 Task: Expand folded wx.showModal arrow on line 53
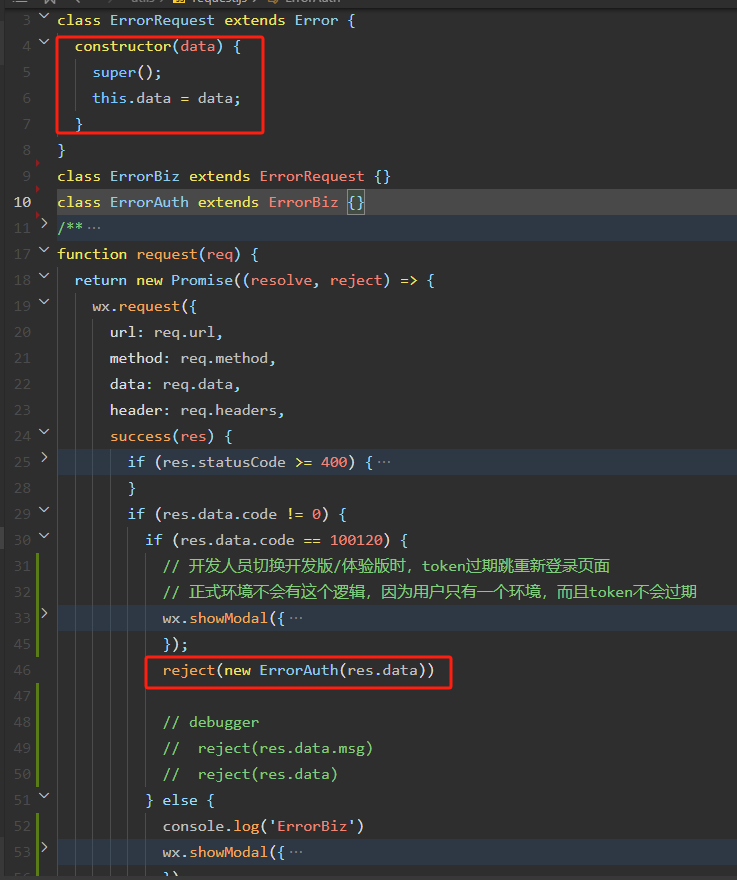[44, 847]
